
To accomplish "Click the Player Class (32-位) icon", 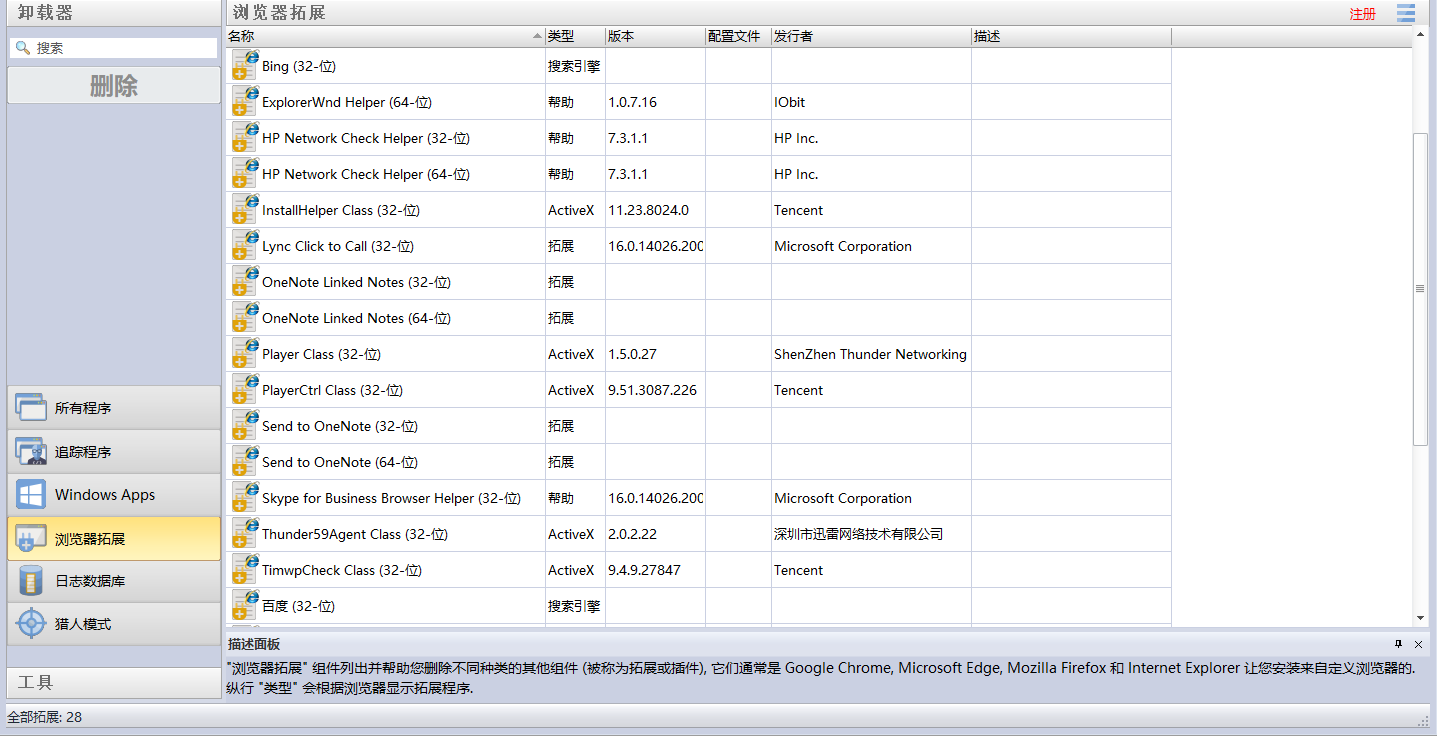I will click(245, 354).
